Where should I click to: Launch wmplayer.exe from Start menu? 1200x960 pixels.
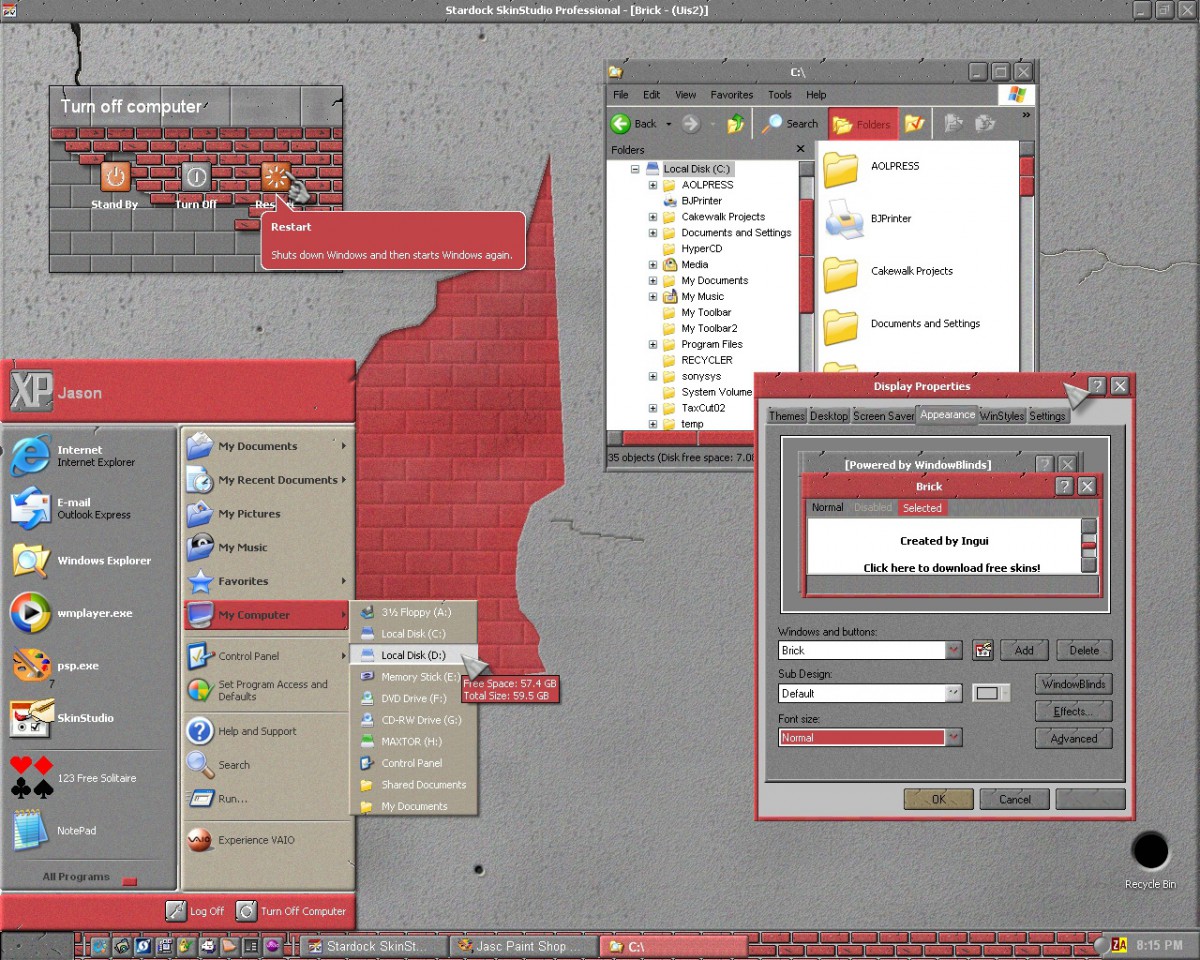(x=30, y=613)
